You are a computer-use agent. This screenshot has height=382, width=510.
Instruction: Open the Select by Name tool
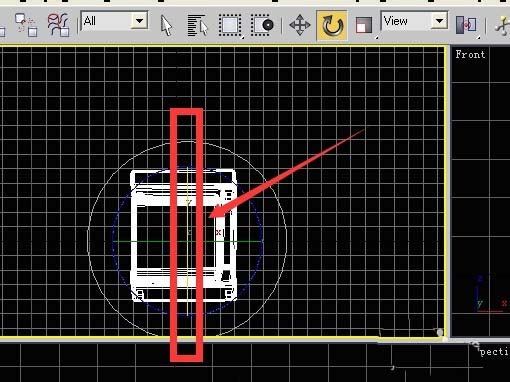click(x=198, y=25)
